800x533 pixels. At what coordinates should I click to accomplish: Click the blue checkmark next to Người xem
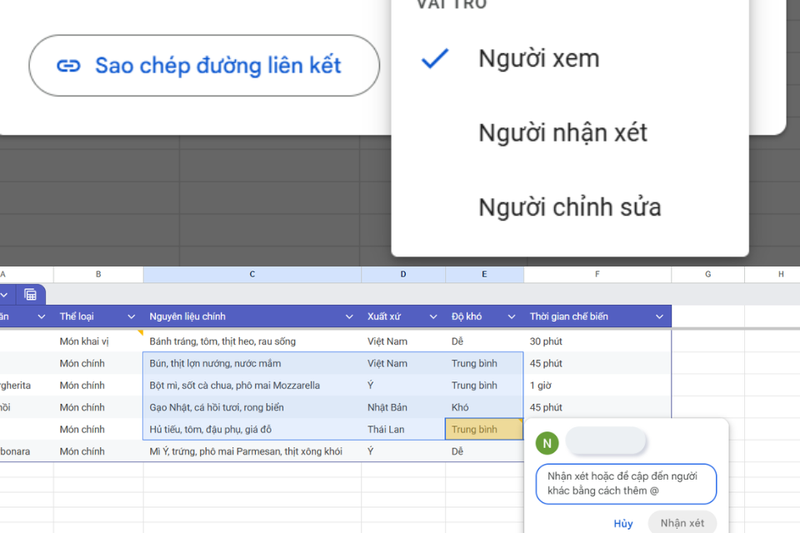(x=435, y=58)
